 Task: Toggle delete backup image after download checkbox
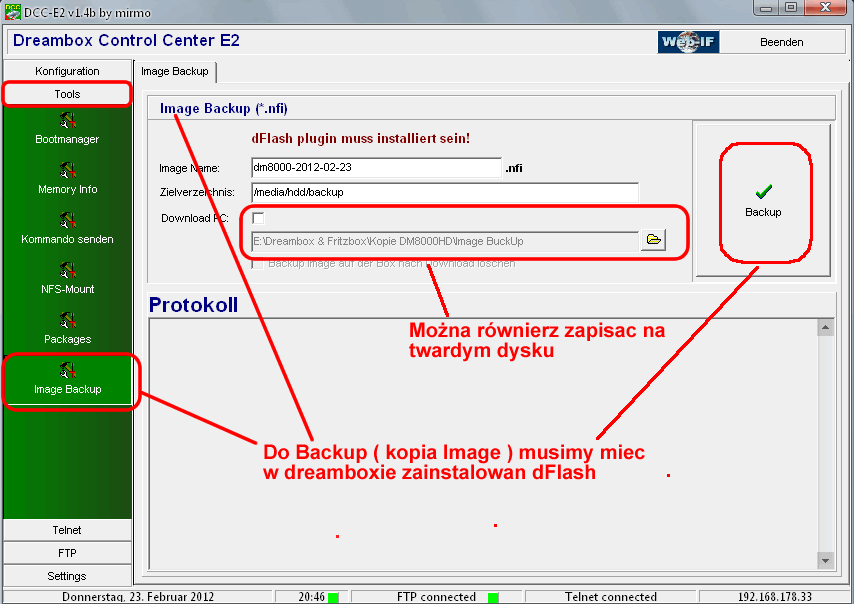[258, 263]
